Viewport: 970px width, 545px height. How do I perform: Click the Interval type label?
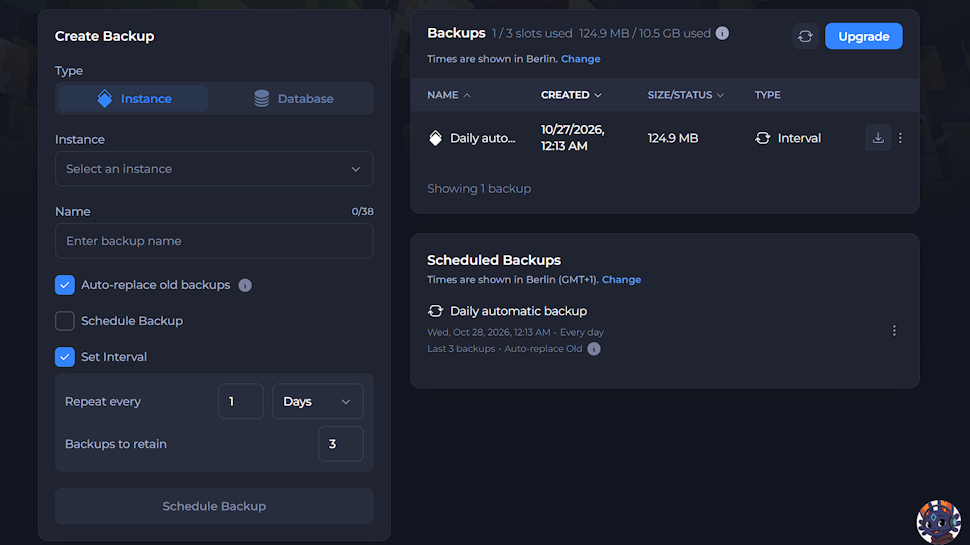799,138
